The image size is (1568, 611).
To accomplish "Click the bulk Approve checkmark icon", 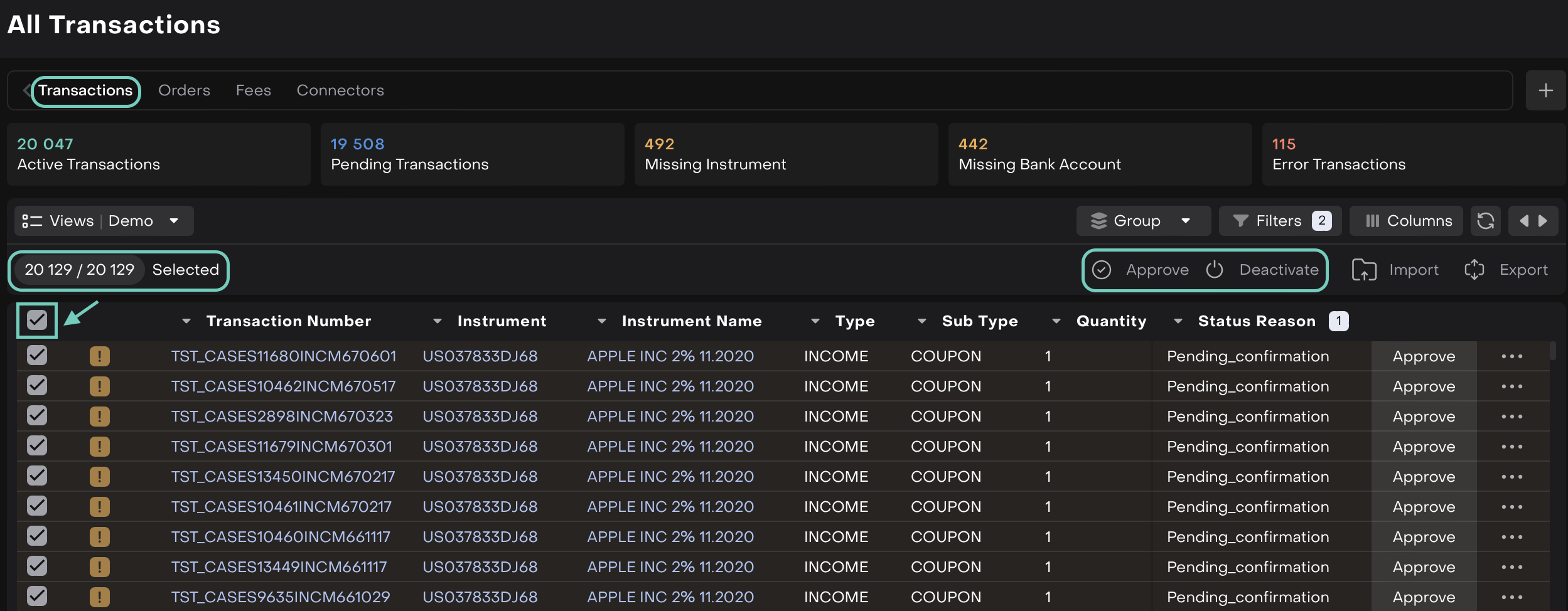I will click(1102, 270).
